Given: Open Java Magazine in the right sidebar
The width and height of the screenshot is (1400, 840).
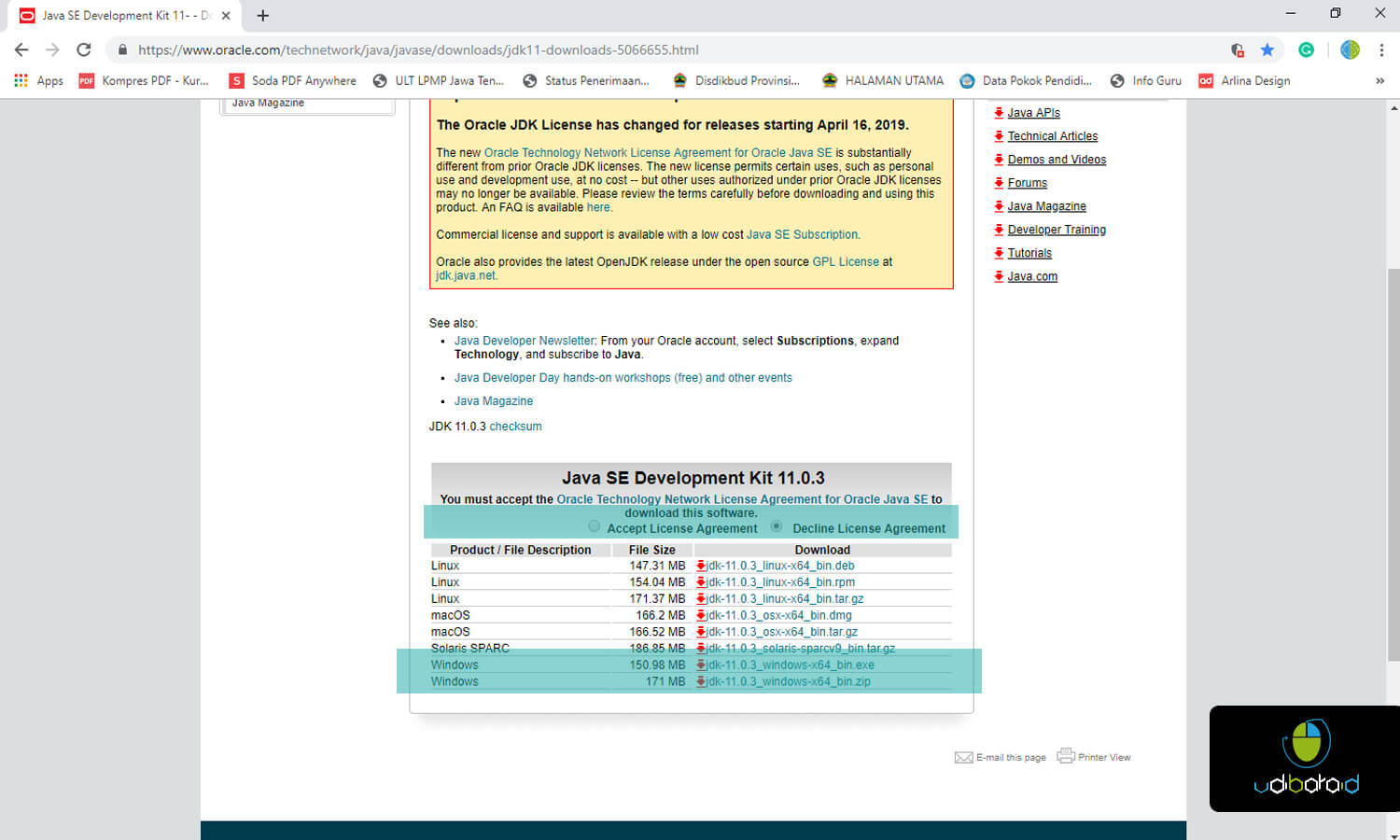Looking at the screenshot, I should click(1046, 206).
